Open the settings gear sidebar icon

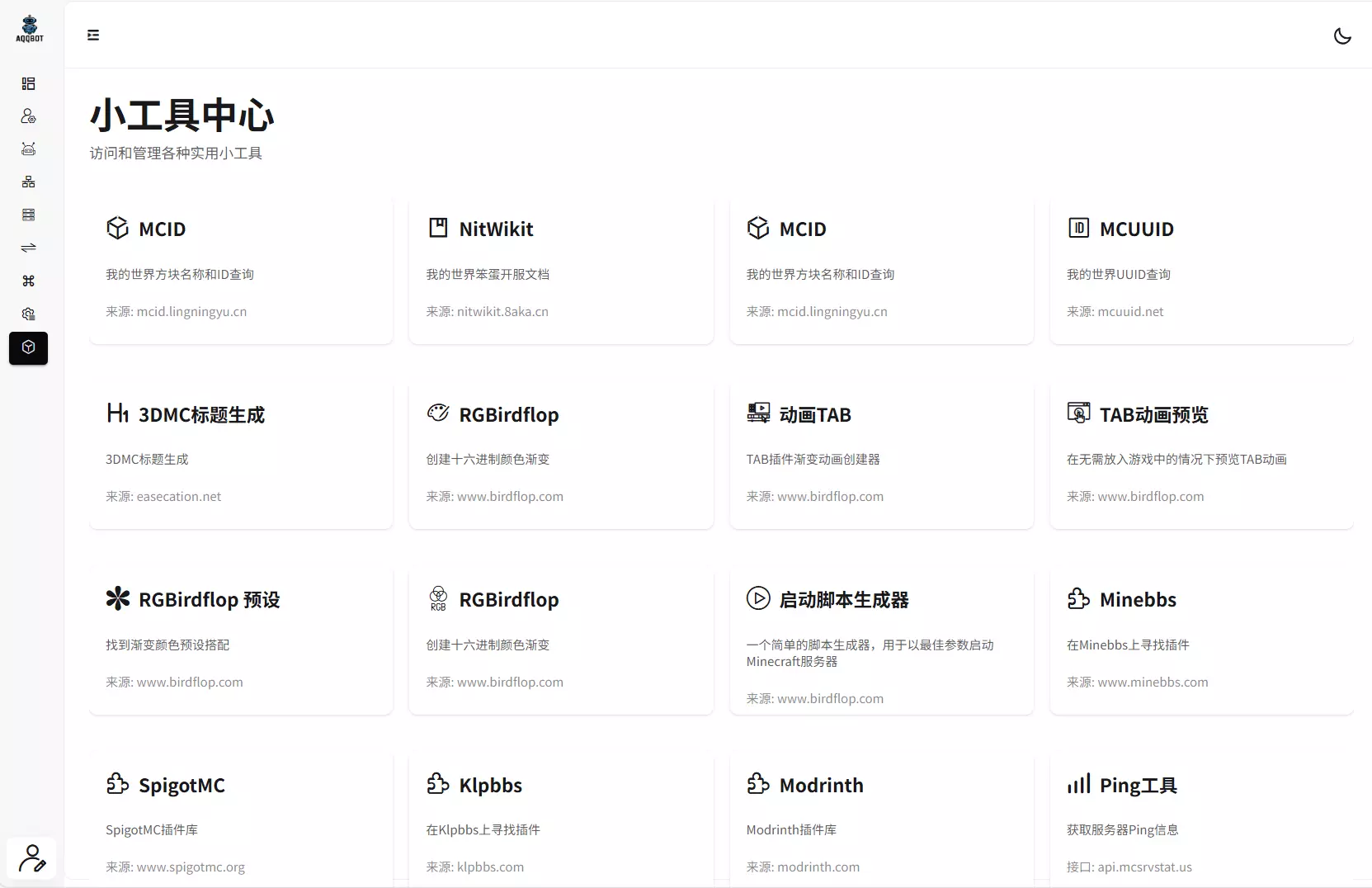28,314
